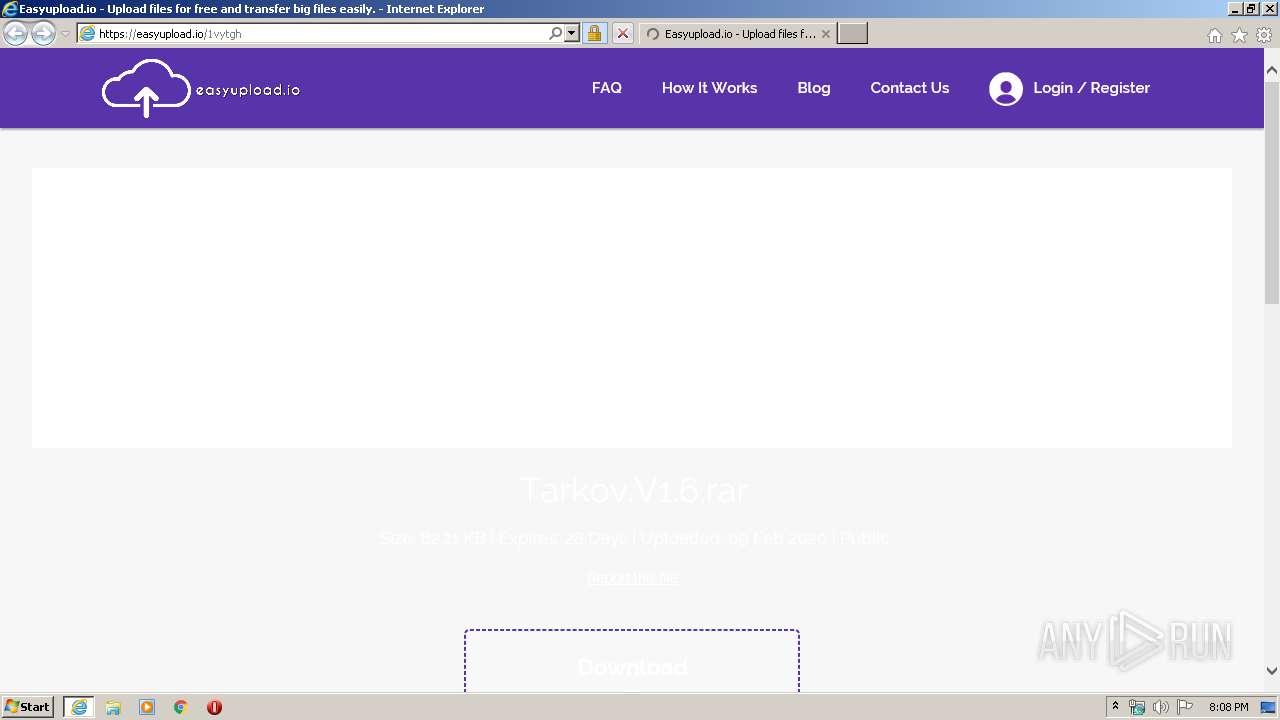Open a new blank tab
Viewport: 1280px width, 720px height.
click(x=852, y=33)
